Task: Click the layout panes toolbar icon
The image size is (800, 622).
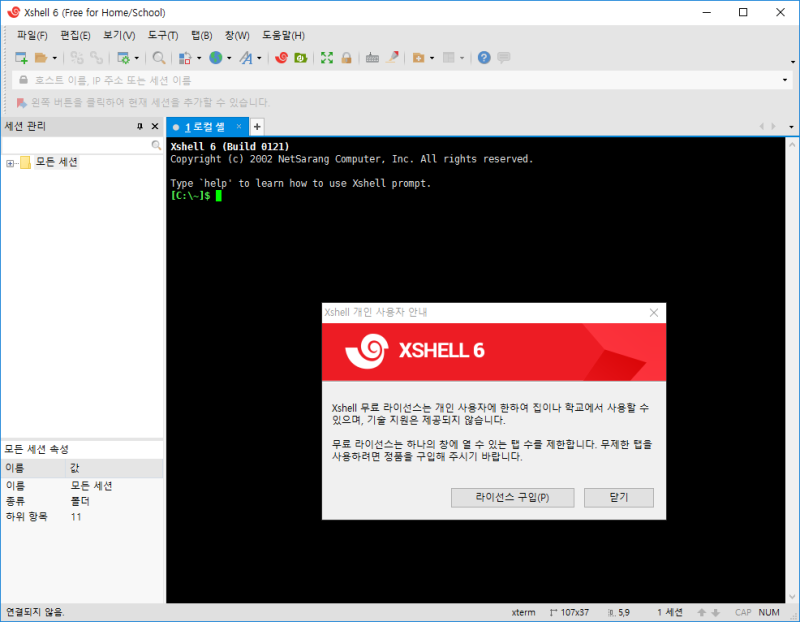Action: [x=448, y=58]
